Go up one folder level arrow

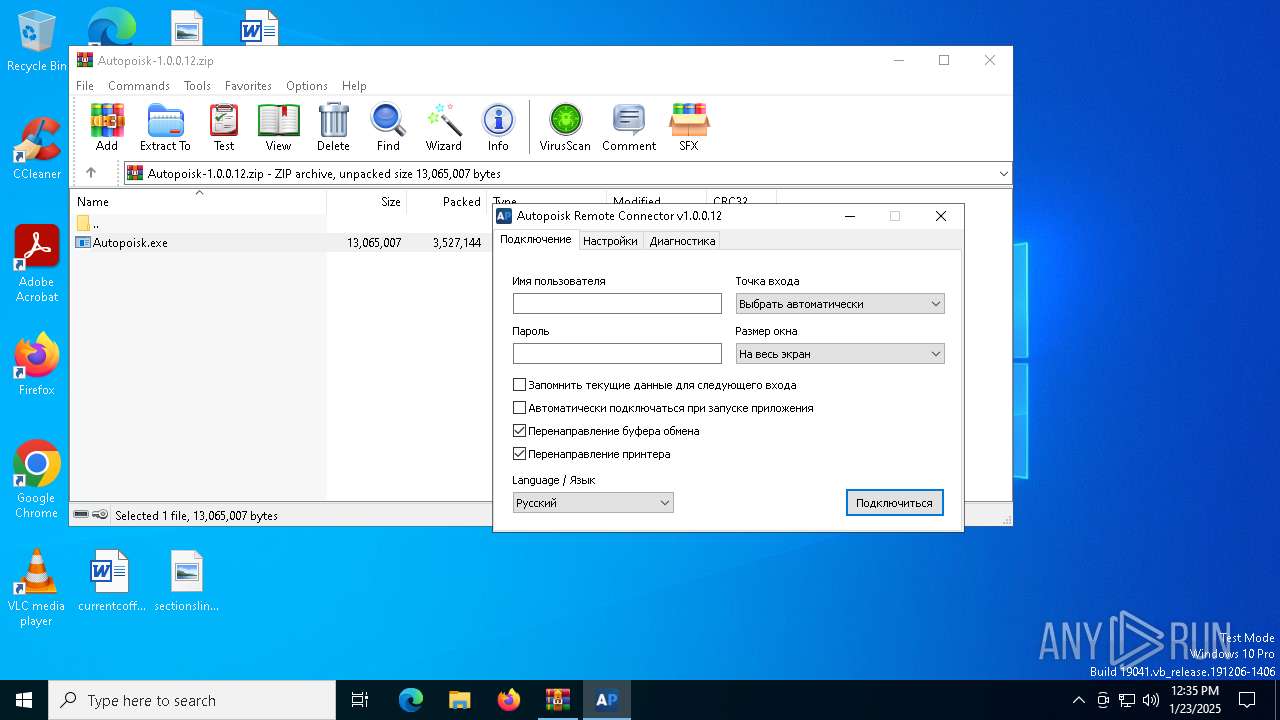(x=91, y=173)
